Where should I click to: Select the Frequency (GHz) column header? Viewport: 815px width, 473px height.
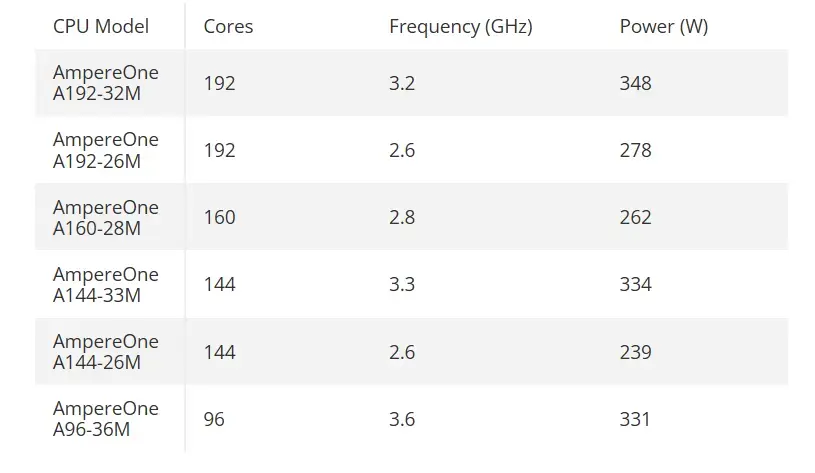coord(461,27)
